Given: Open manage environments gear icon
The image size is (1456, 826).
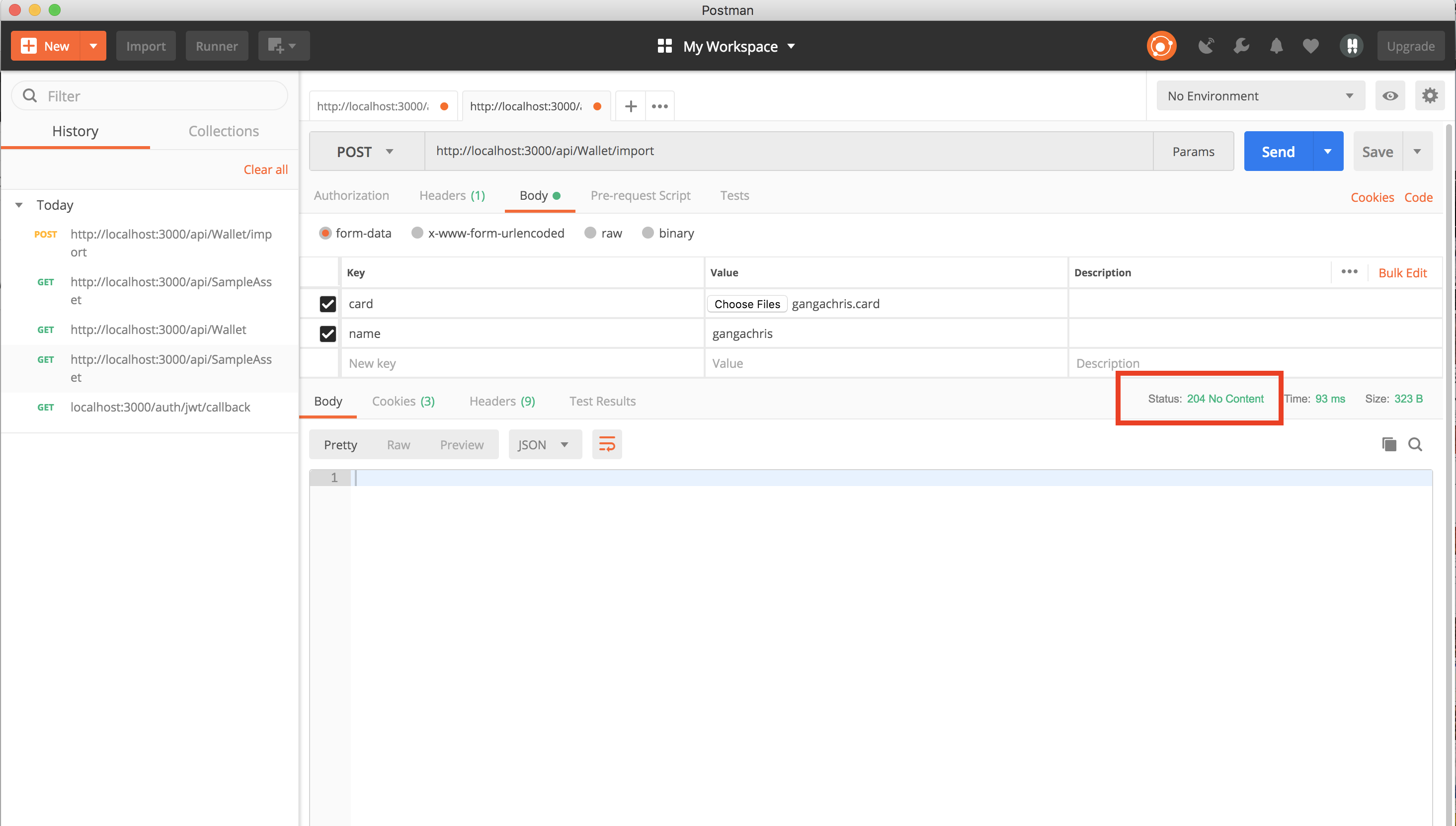Looking at the screenshot, I should (x=1429, y=96).
